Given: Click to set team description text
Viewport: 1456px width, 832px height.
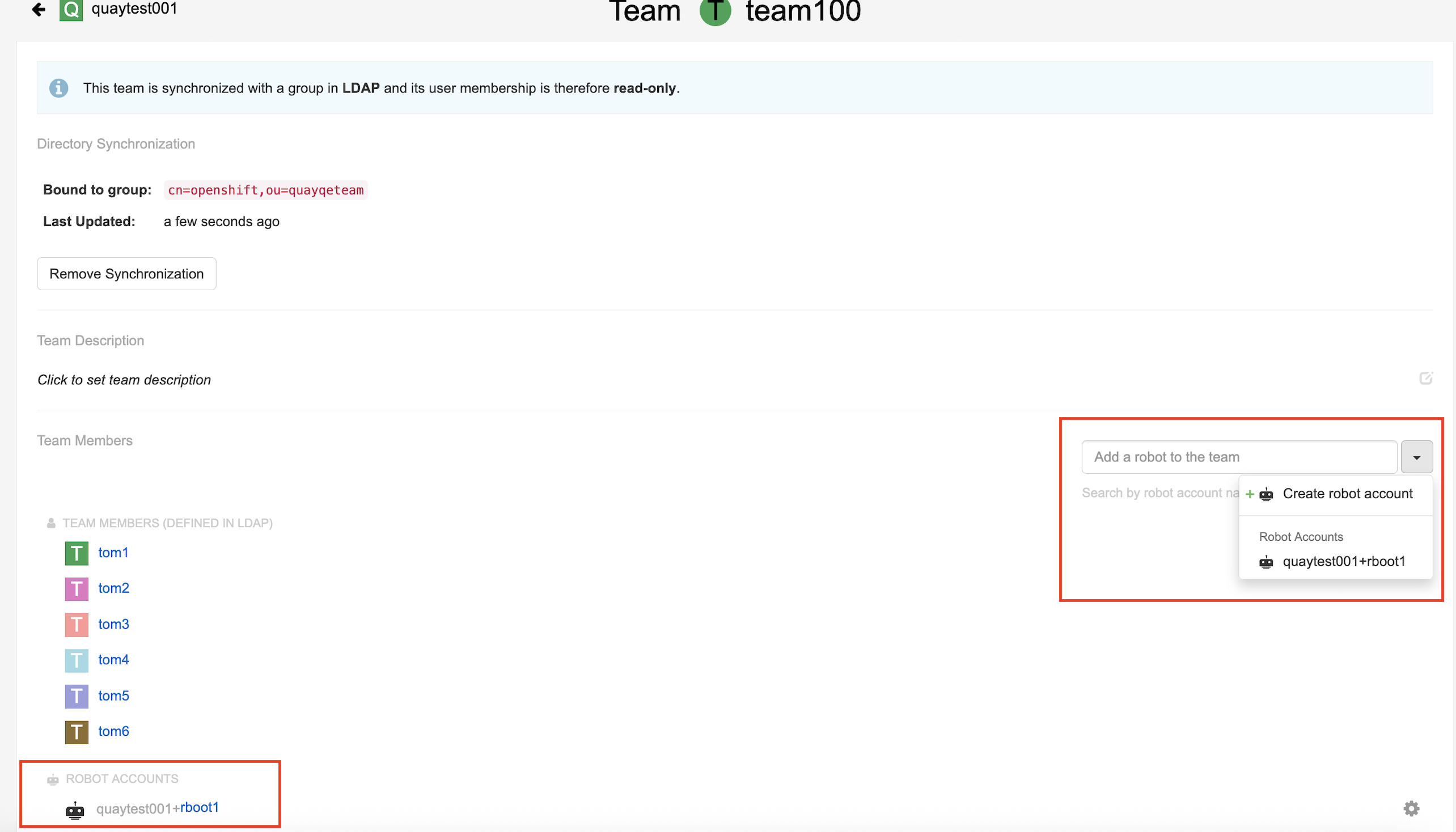Looking at the screenshot, I should [x=124, y=380].
